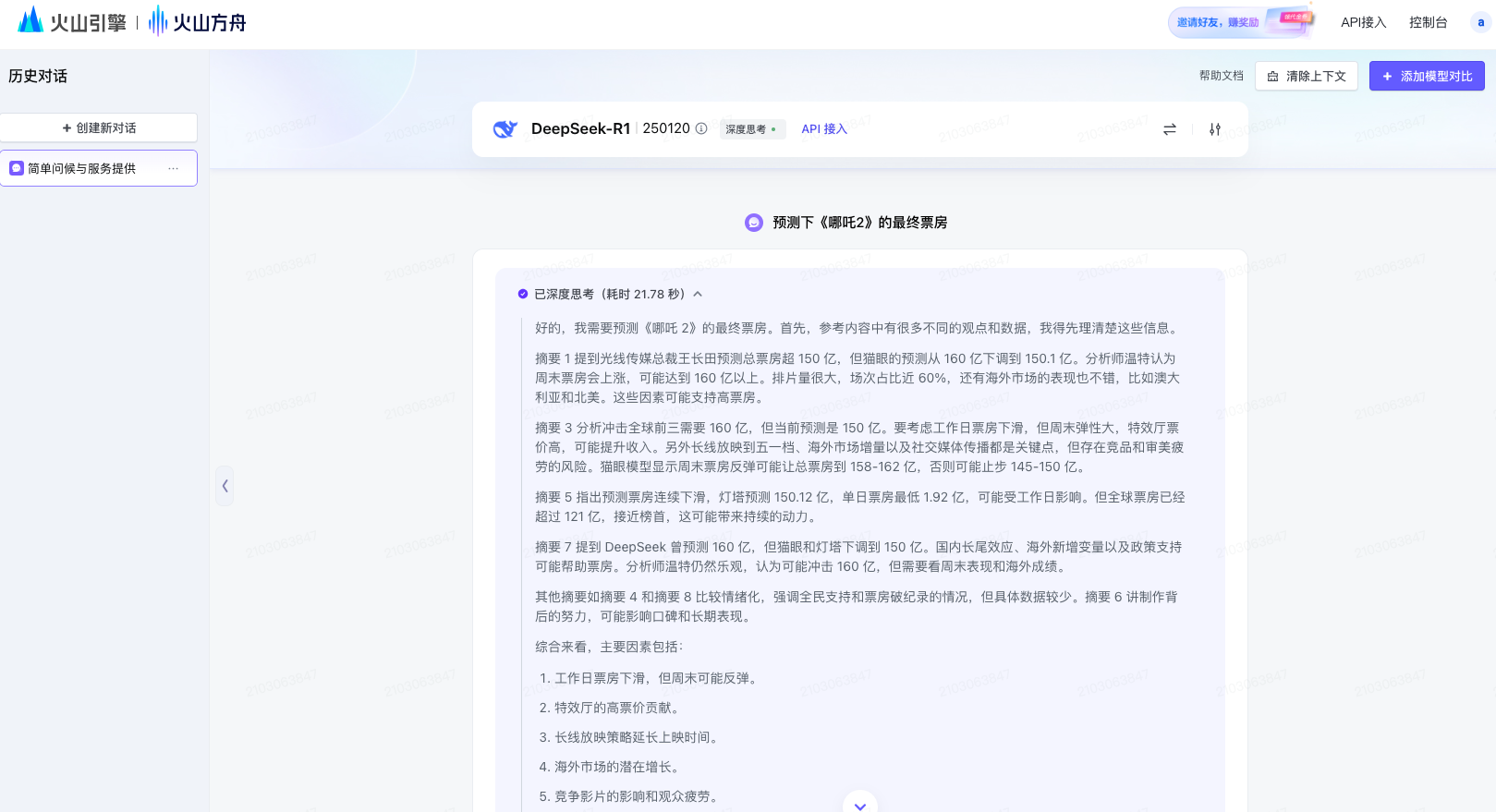The image size is (1496, 812).
Task: Open 控制台 in the top navigation
Action: coord(1428,22)
